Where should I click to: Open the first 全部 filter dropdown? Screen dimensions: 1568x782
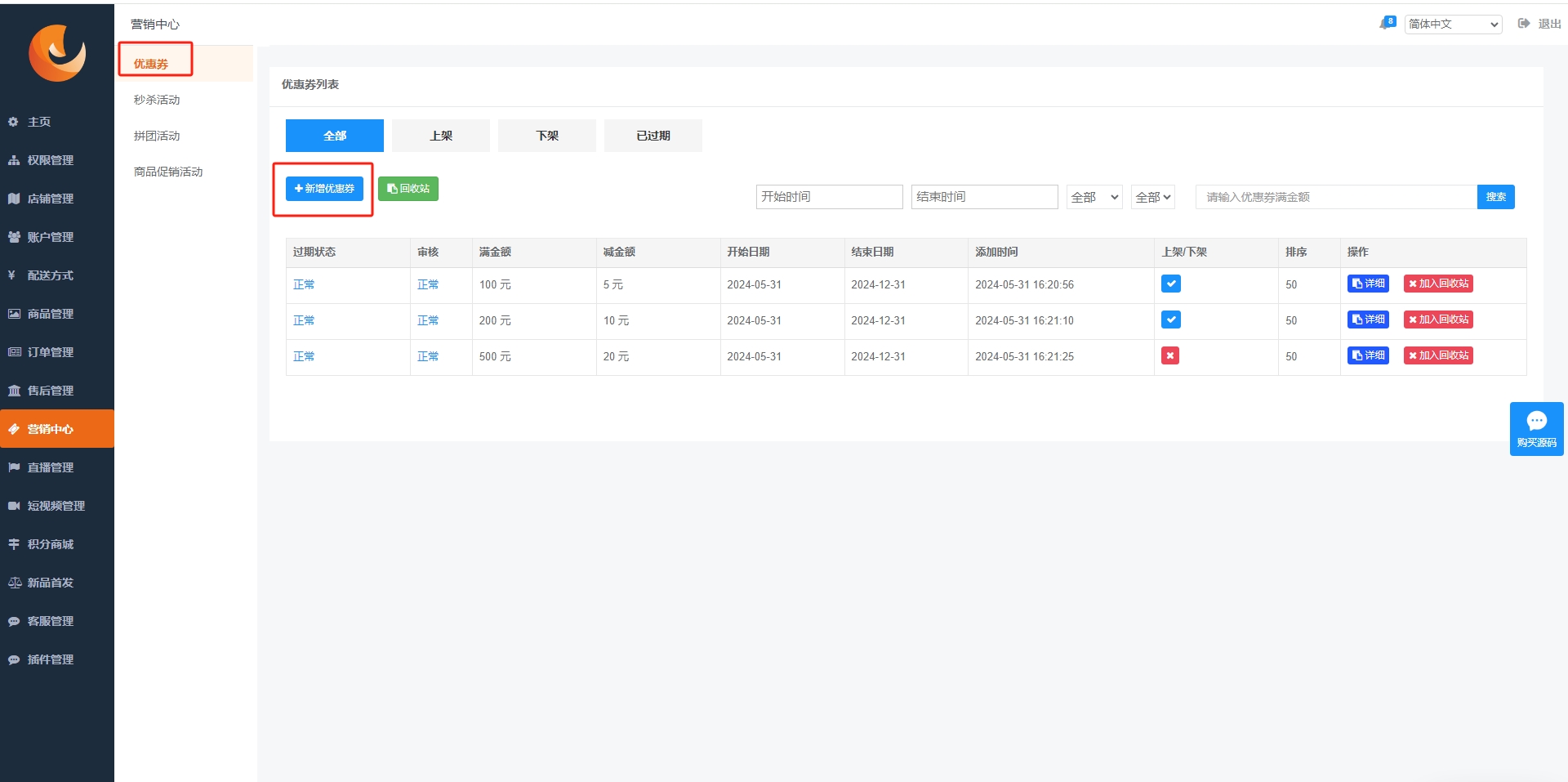point(1094,197)
